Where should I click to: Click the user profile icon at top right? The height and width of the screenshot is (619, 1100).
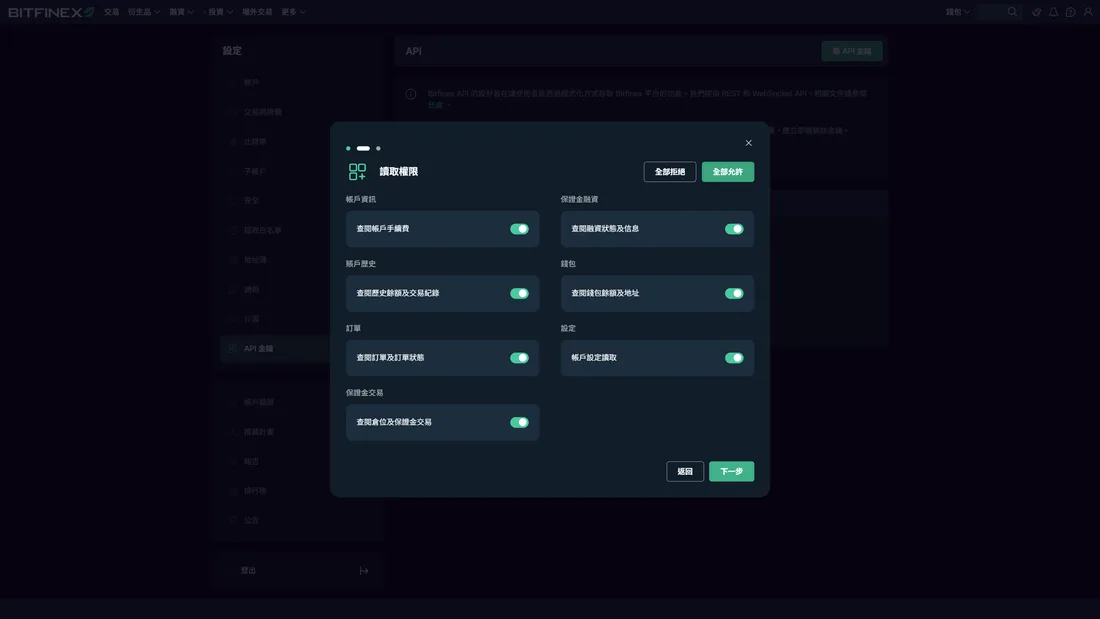click(x=1088, y=12)
